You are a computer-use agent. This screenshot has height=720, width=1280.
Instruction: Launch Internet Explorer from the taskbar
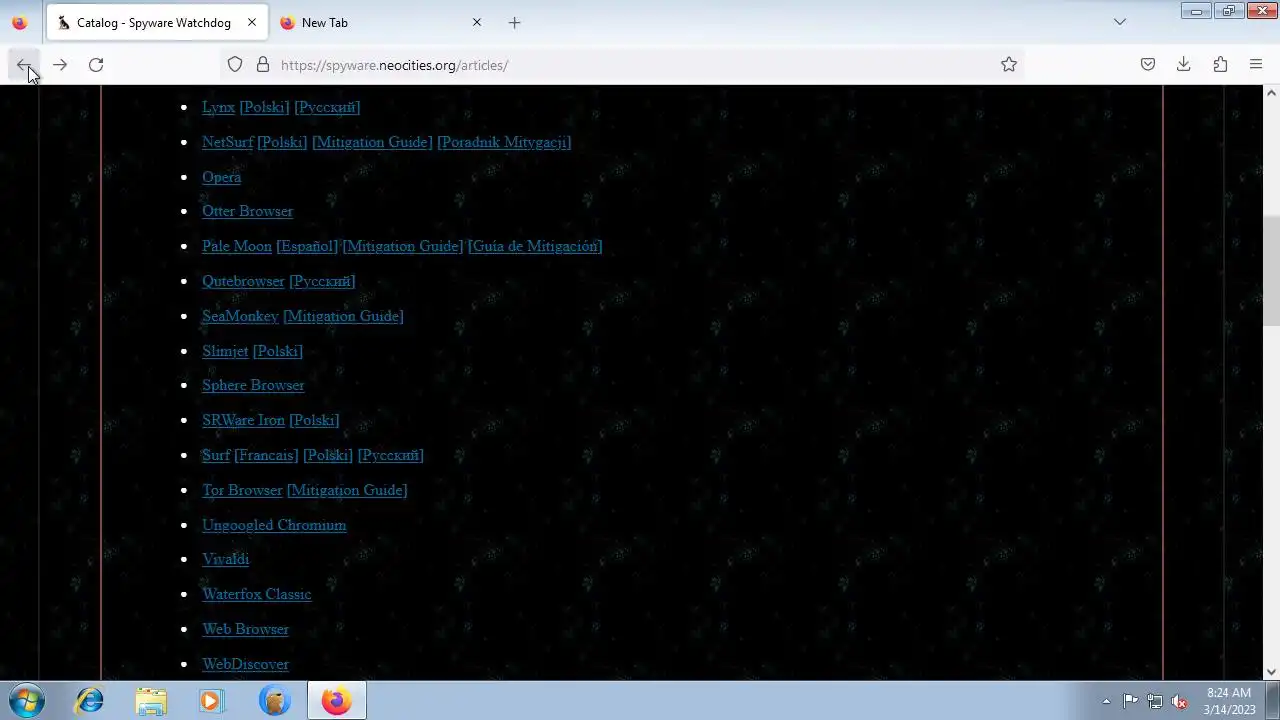click(x=90, y=701)
